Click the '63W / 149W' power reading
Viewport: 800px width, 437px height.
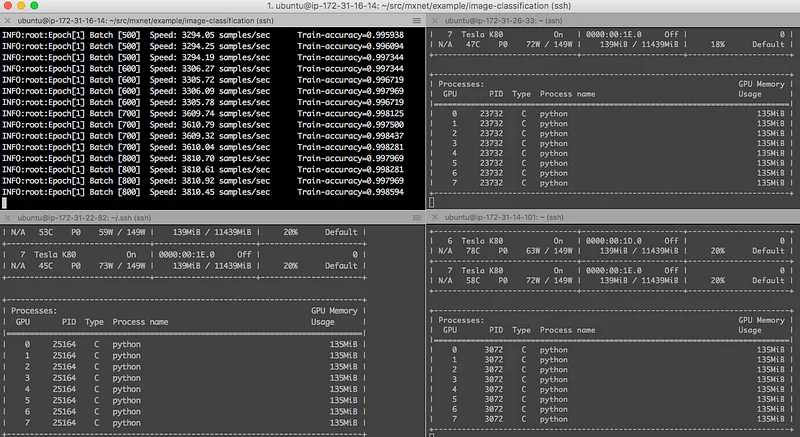click(x=549, y=251)
